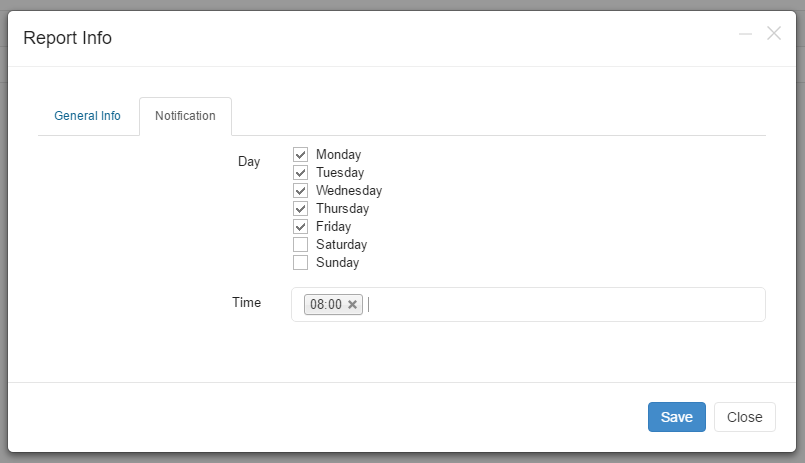Click the Monday label text

pyautogui.click(x=338, y=155)
